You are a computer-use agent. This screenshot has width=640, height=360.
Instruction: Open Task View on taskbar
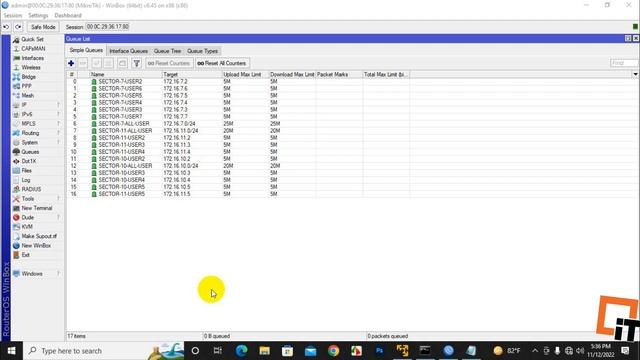[218, 351]
